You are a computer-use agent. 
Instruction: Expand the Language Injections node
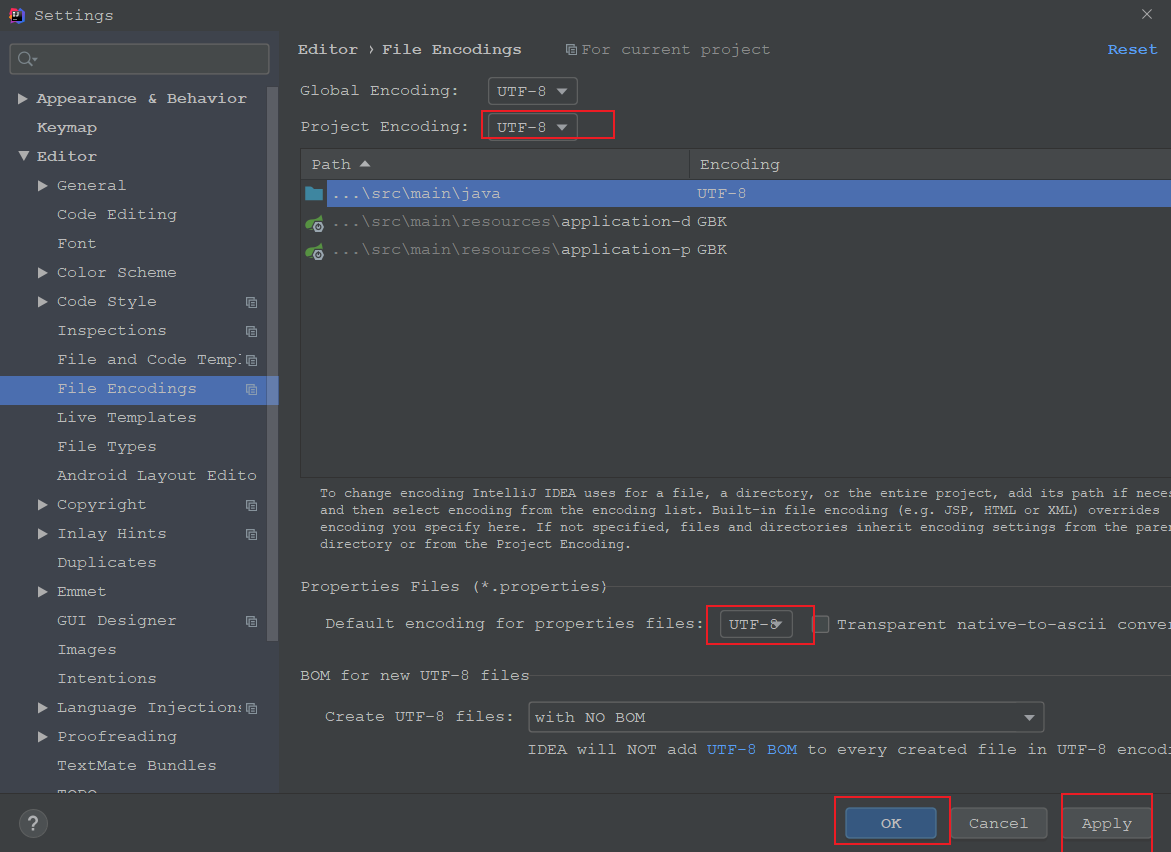pyautogui.click(x=43, y=707)
